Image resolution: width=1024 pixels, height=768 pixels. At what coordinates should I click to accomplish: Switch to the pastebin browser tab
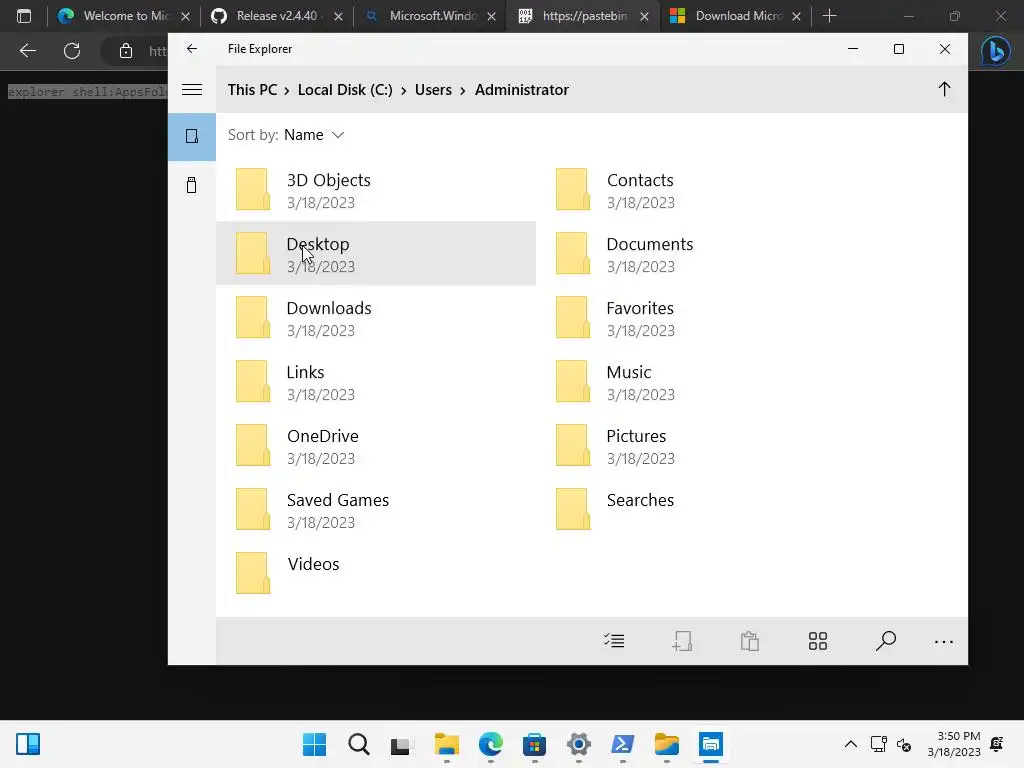[583, 16]
